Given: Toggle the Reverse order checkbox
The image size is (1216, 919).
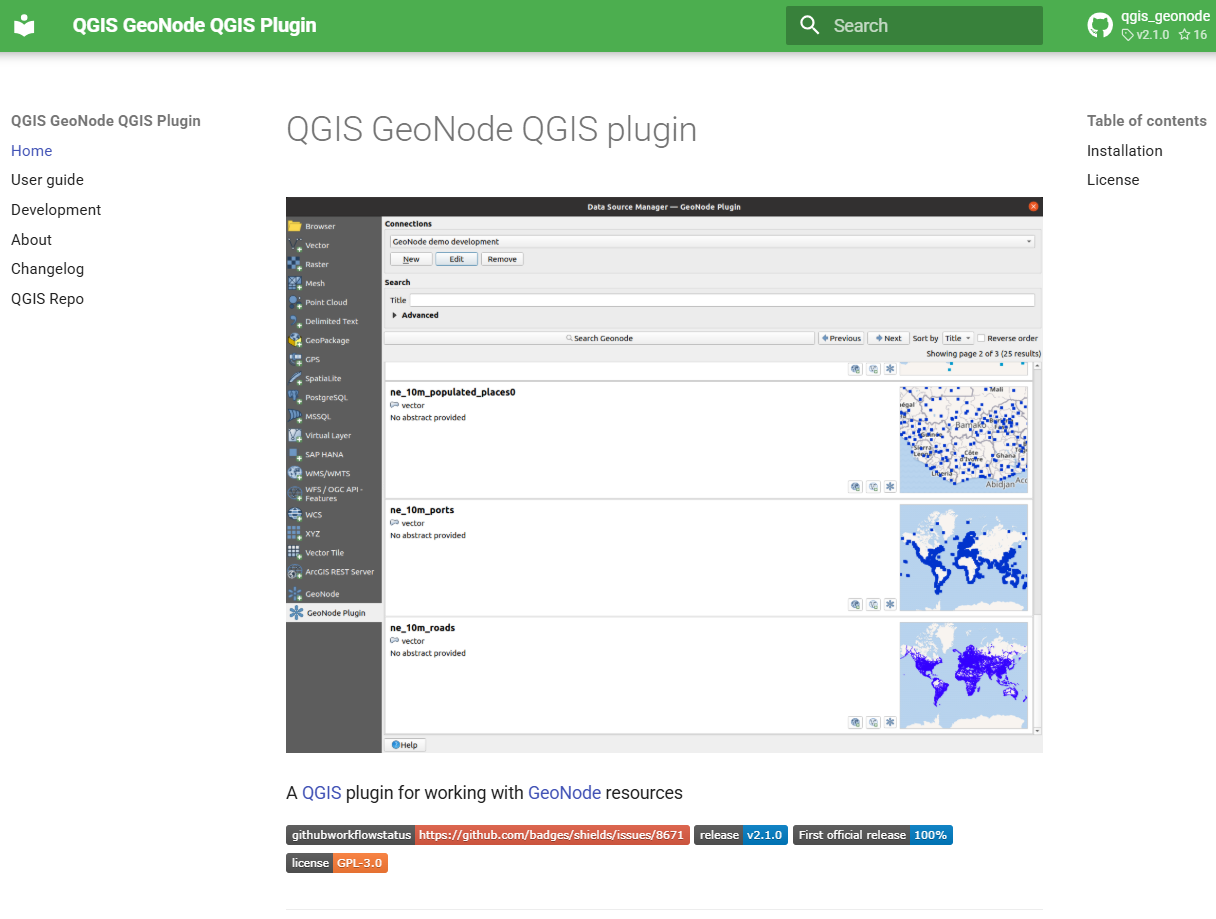Looking at the screenshot, I should (981, 338).
